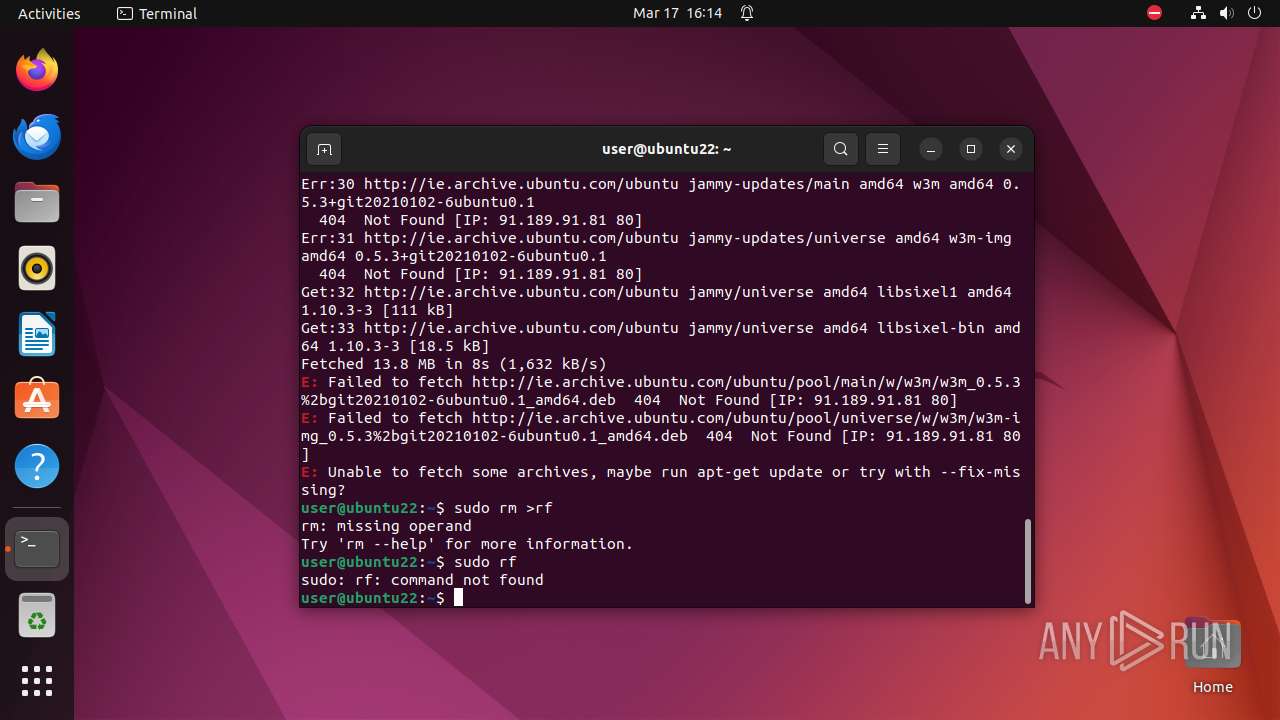This screenshot has height=720, width=1280.
Task: Open the Trash from the dock
Action: coord(37,615)
